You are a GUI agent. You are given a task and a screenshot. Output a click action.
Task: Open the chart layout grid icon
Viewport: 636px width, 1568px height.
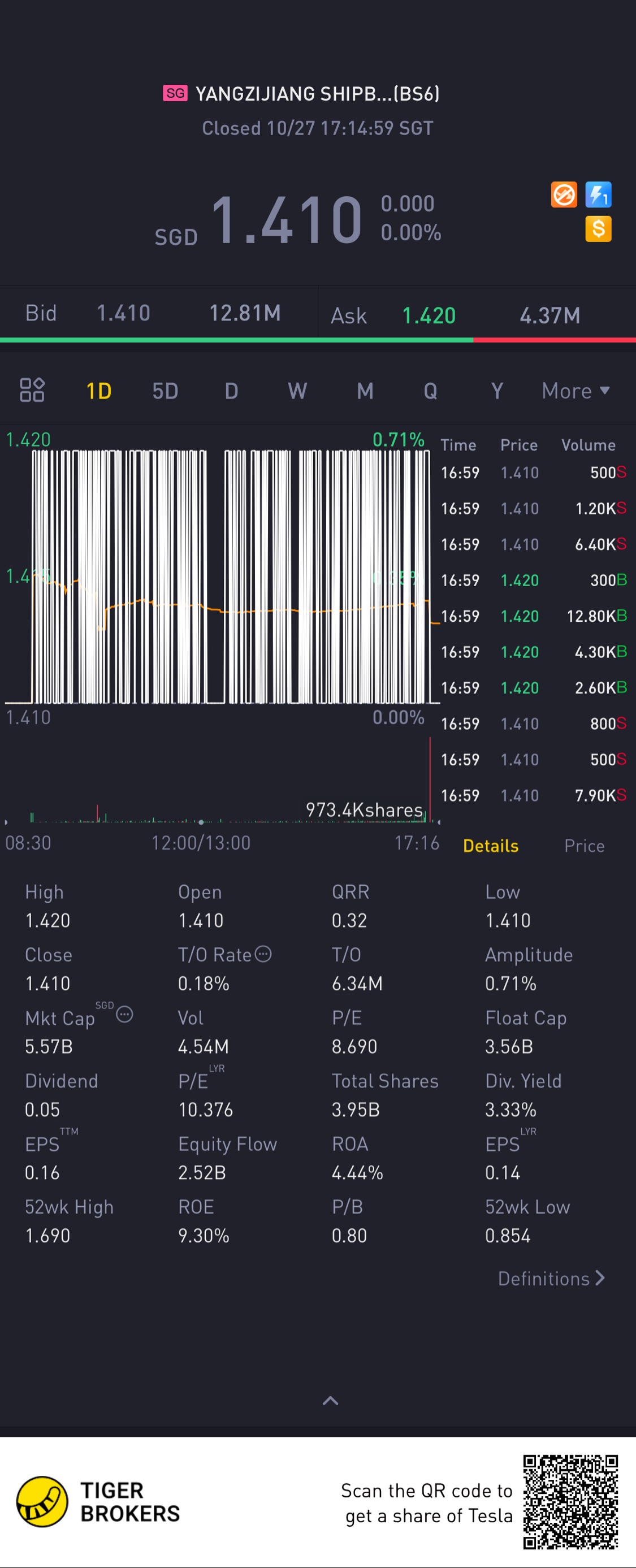coord(32,390)
